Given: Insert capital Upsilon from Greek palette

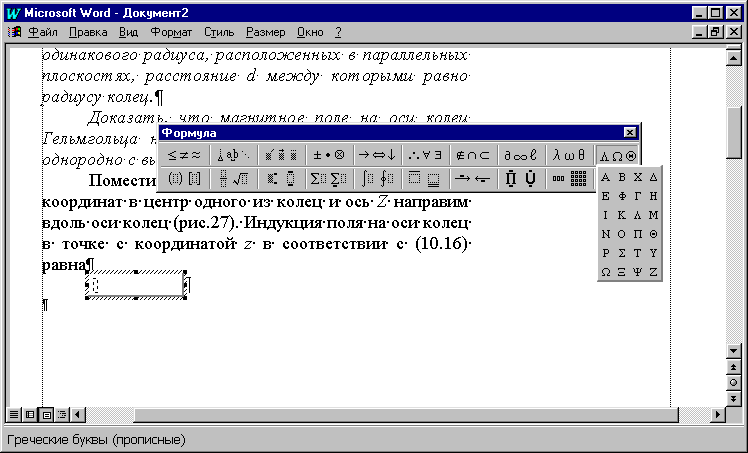Looking at the screenshot, I should tap(654, 253).
